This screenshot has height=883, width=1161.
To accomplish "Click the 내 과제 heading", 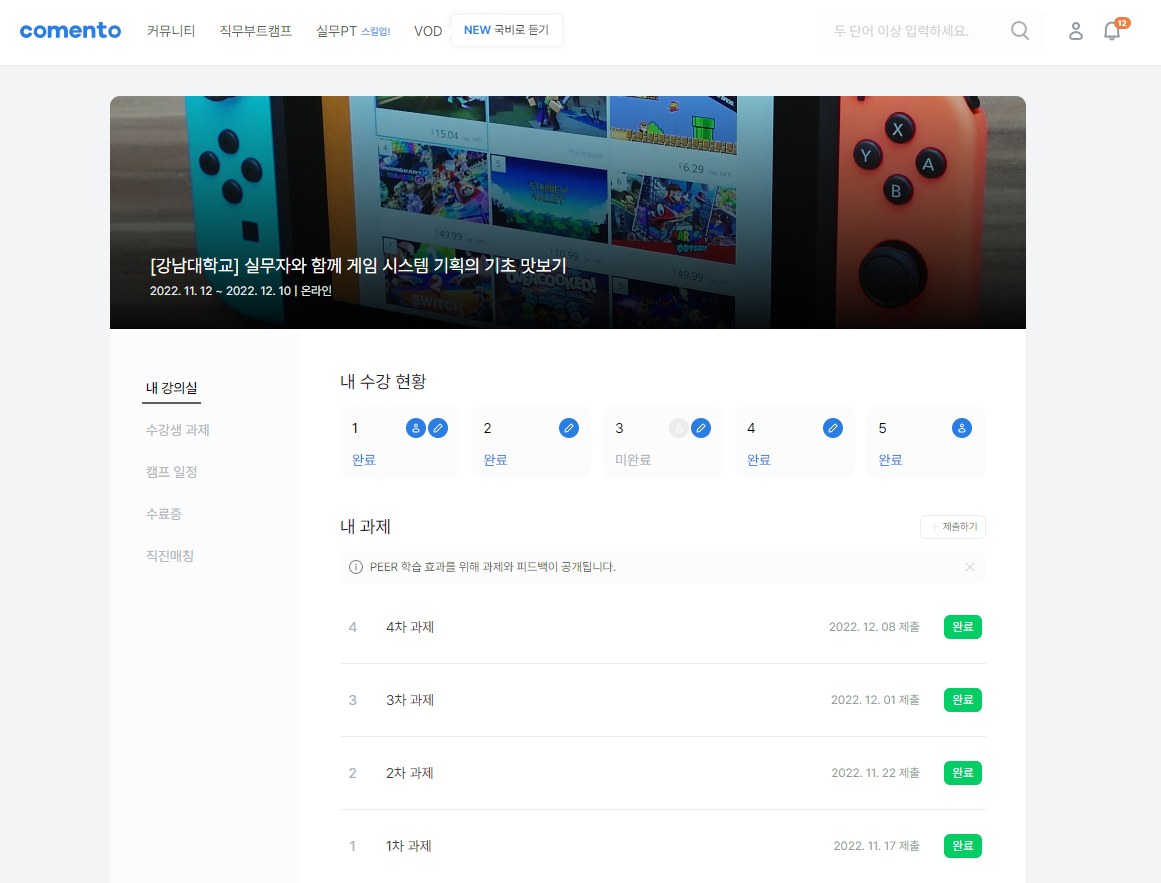I will click(365, 527).
